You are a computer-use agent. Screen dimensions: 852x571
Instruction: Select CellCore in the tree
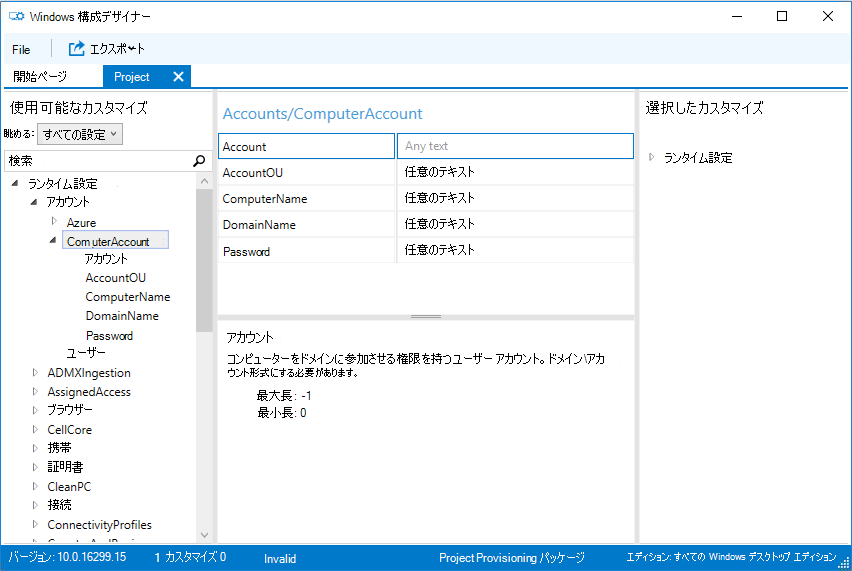[x=70, y=430]
